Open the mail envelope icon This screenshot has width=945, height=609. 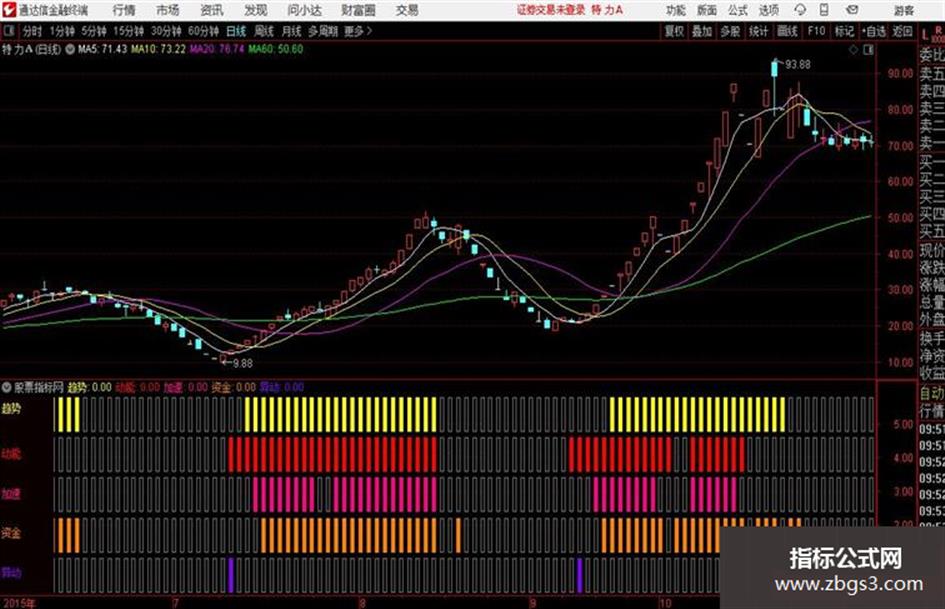point(852,10)
